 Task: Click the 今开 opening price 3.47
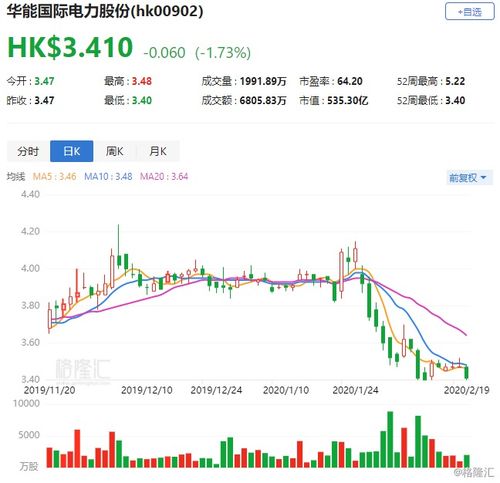tap(44, 81)
